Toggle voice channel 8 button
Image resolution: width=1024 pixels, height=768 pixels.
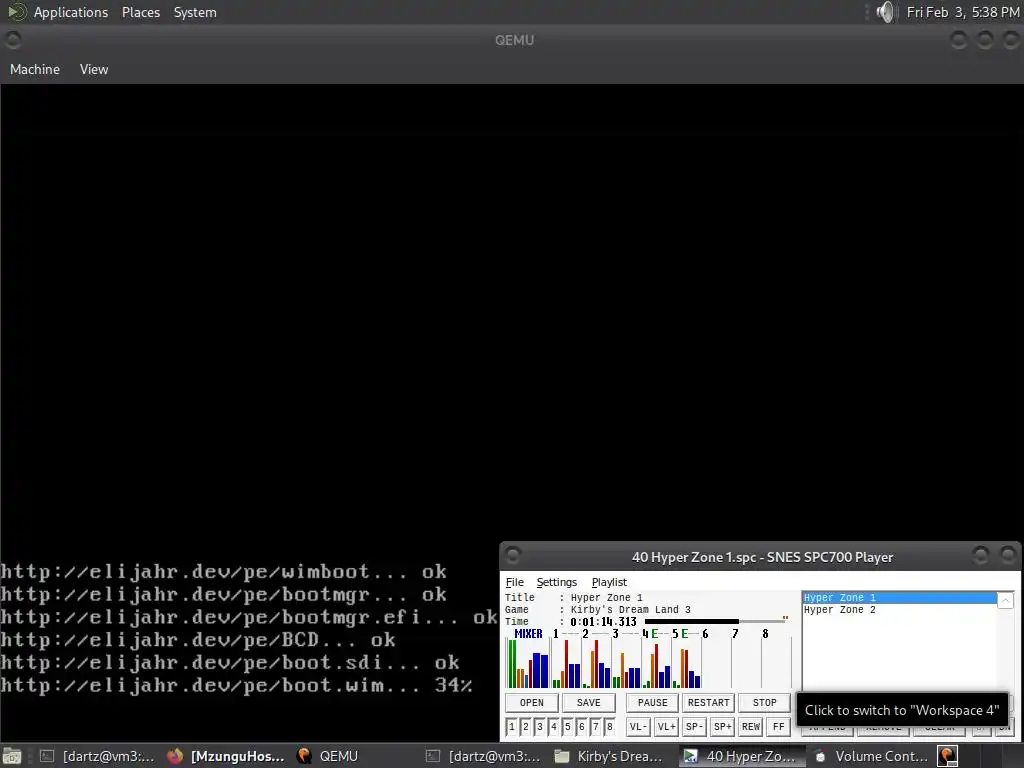(x=609, y=726)
